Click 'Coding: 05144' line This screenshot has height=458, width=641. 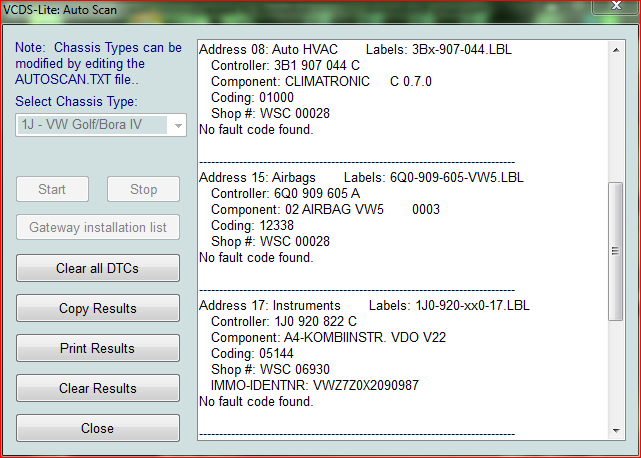click(252, 353)
